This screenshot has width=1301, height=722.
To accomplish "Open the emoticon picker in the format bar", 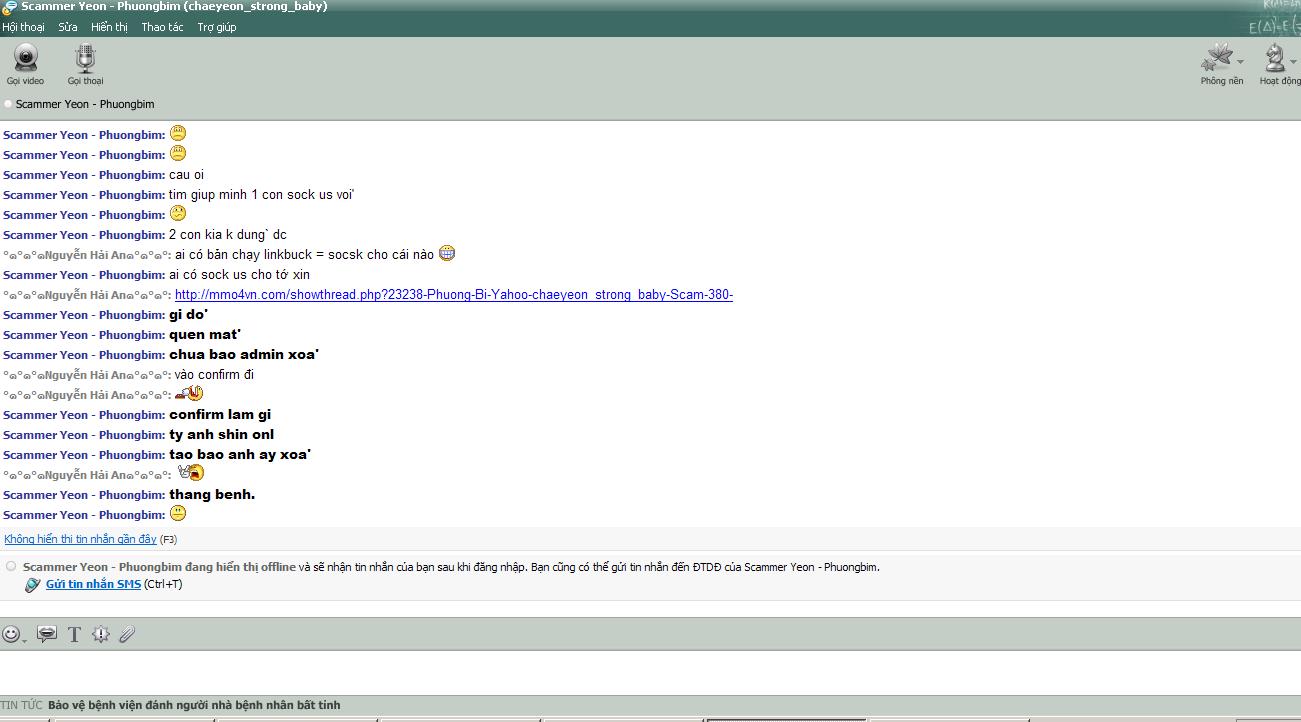I will (12, 634).
